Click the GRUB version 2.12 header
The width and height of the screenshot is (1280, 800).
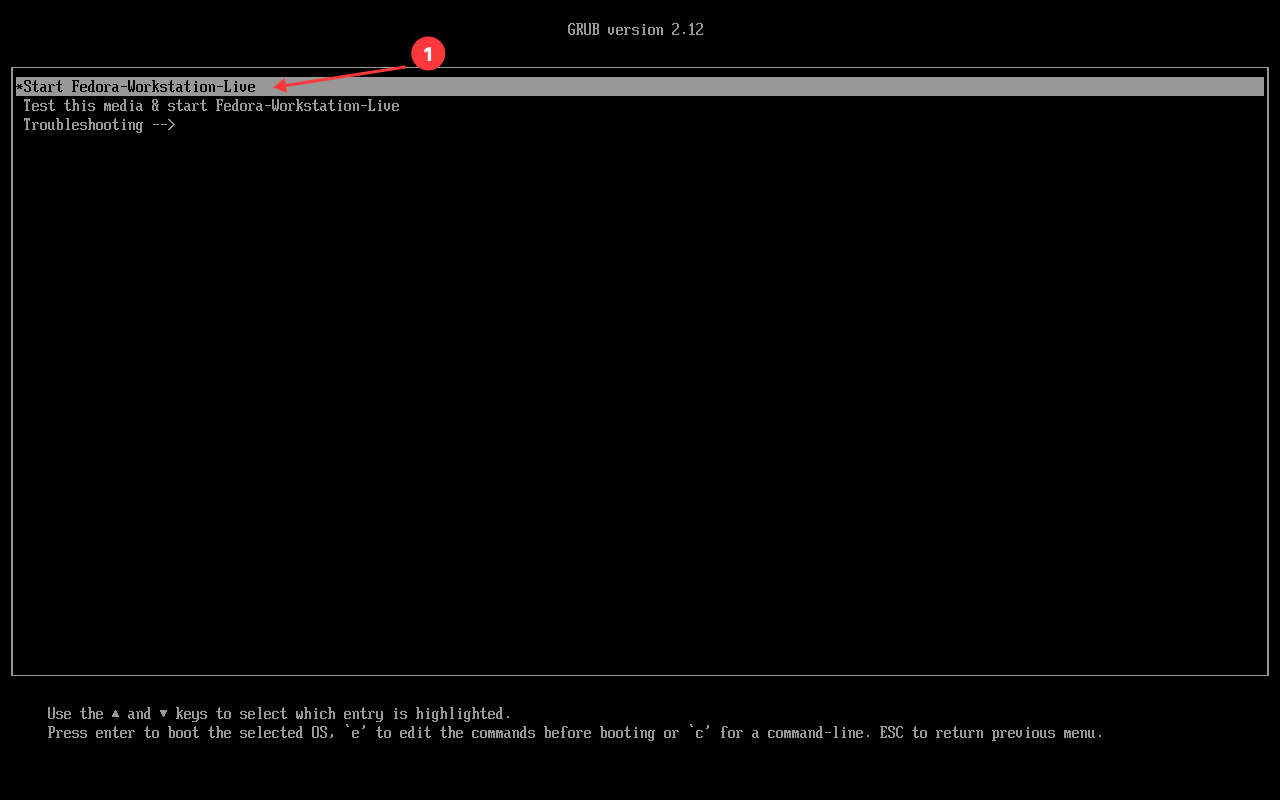[635, 30]
